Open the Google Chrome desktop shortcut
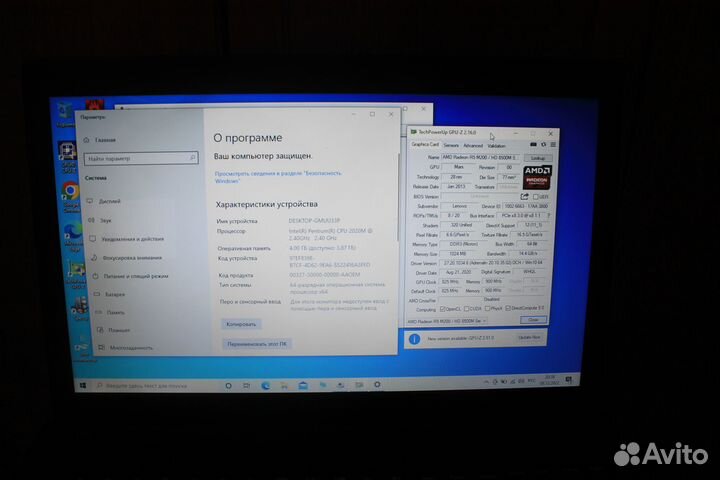Image resolution: width=720 pixels, height=480 pixels. [x=71, y=196]
